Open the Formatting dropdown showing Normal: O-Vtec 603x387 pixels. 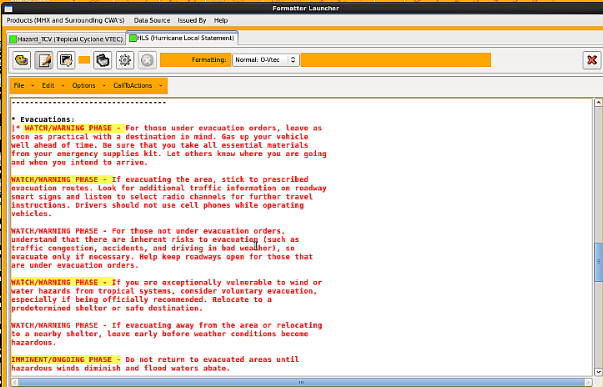pos(265,60)
